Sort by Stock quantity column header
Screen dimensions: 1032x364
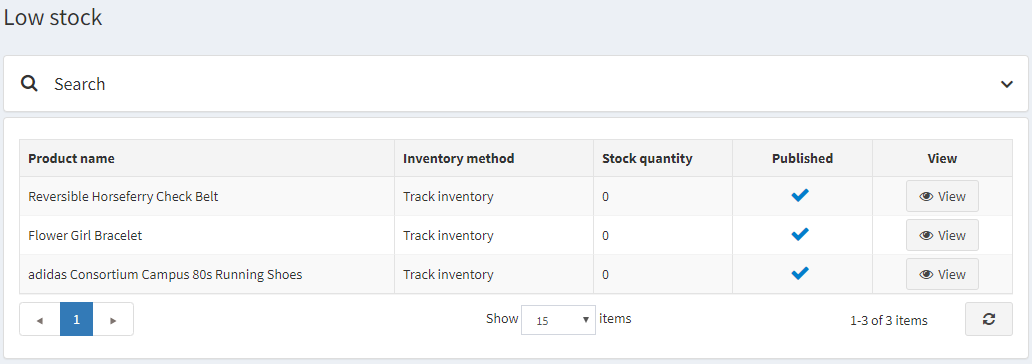click(647, 158)
